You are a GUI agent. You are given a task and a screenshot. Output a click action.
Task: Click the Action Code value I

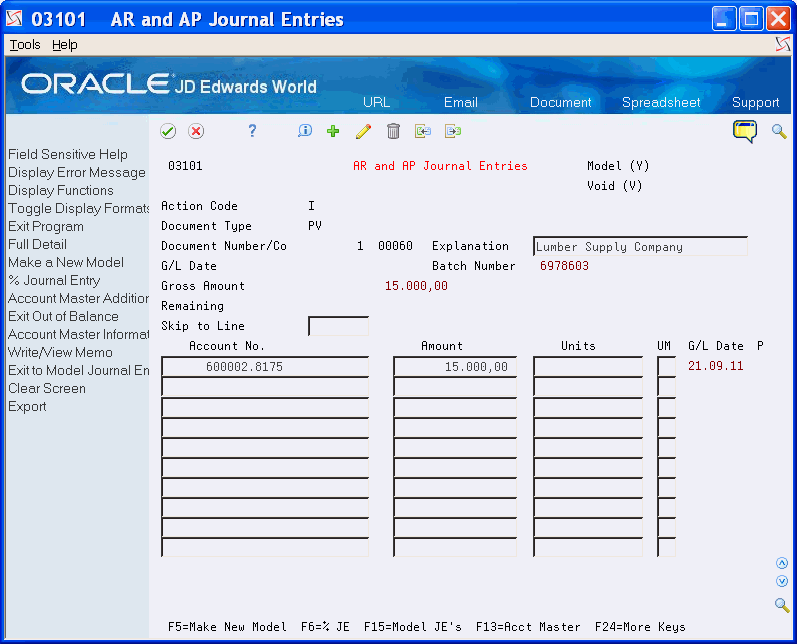click(x=311, y=206)
